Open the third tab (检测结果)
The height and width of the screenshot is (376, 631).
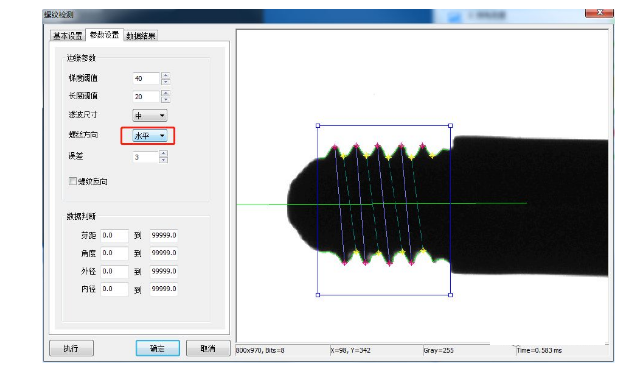click(141, 36)
